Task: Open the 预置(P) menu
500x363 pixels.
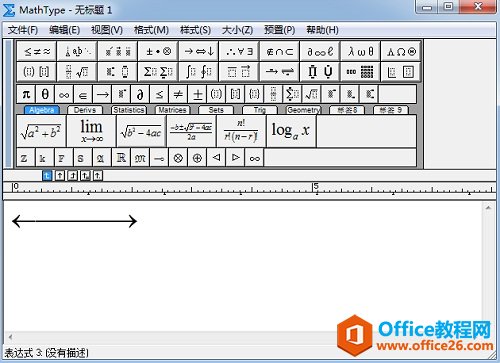Action: tap(279, 30)
